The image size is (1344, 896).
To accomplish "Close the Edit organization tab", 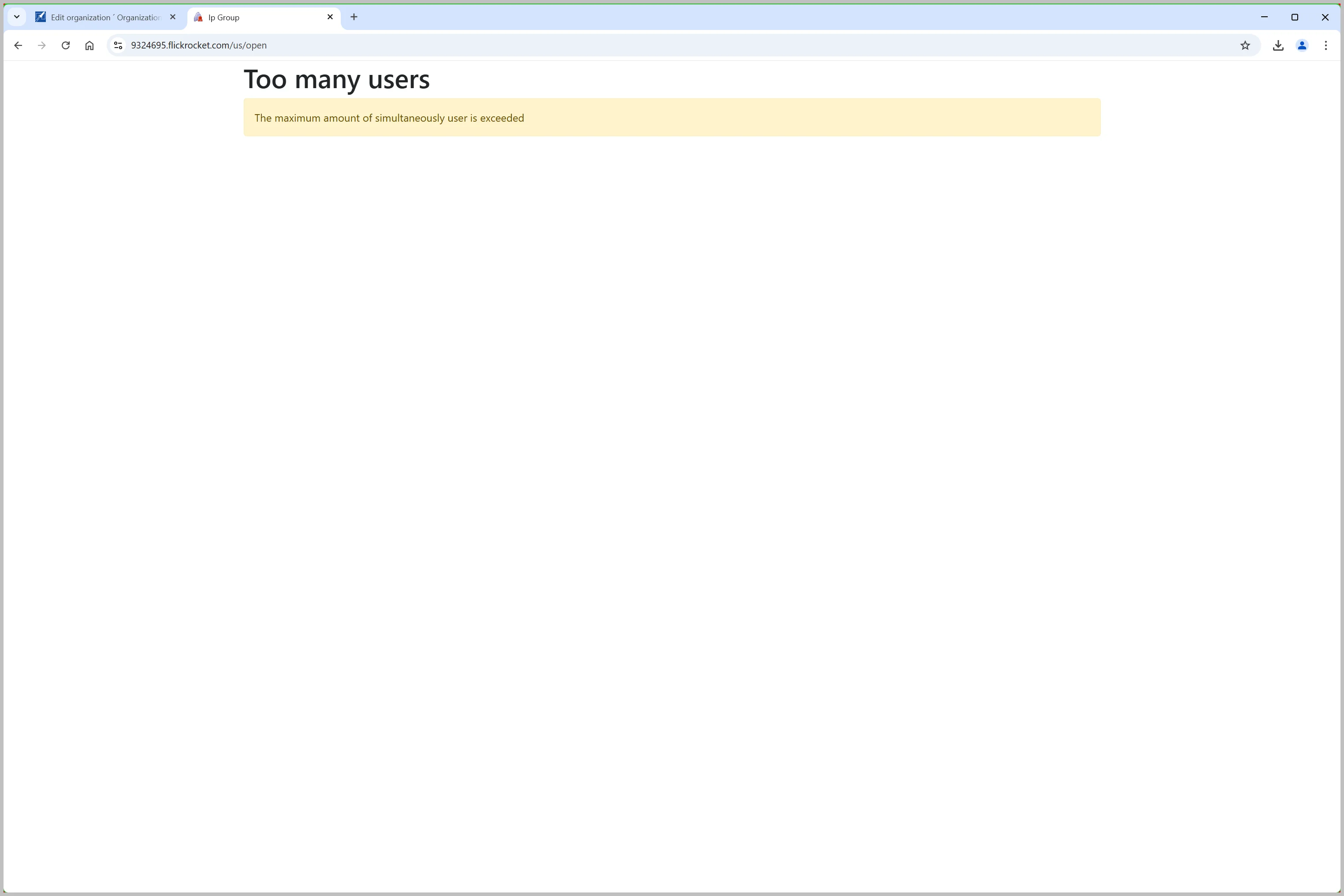I will (172, 17).
